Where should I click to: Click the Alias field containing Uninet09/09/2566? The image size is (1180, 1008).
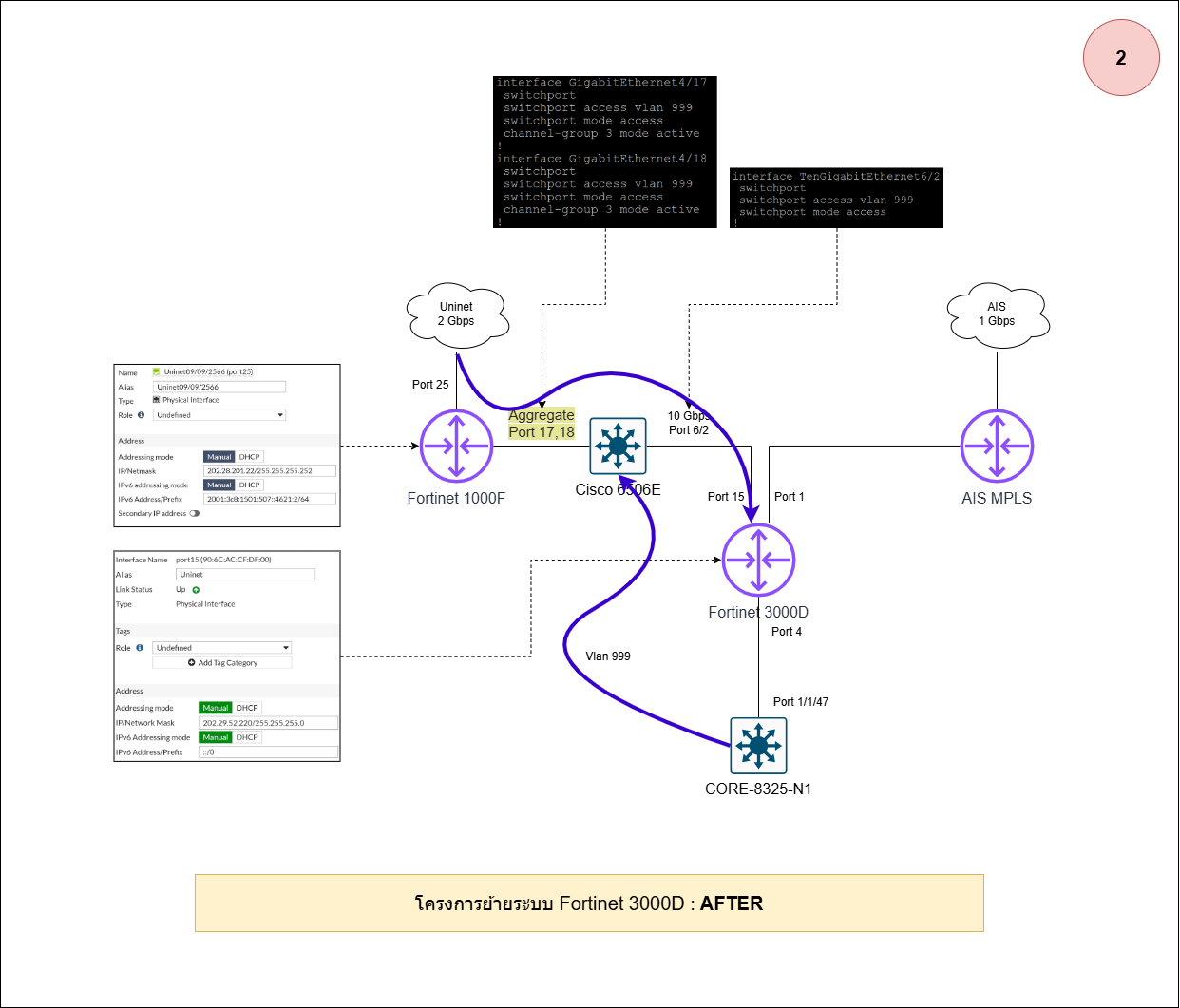219,387
